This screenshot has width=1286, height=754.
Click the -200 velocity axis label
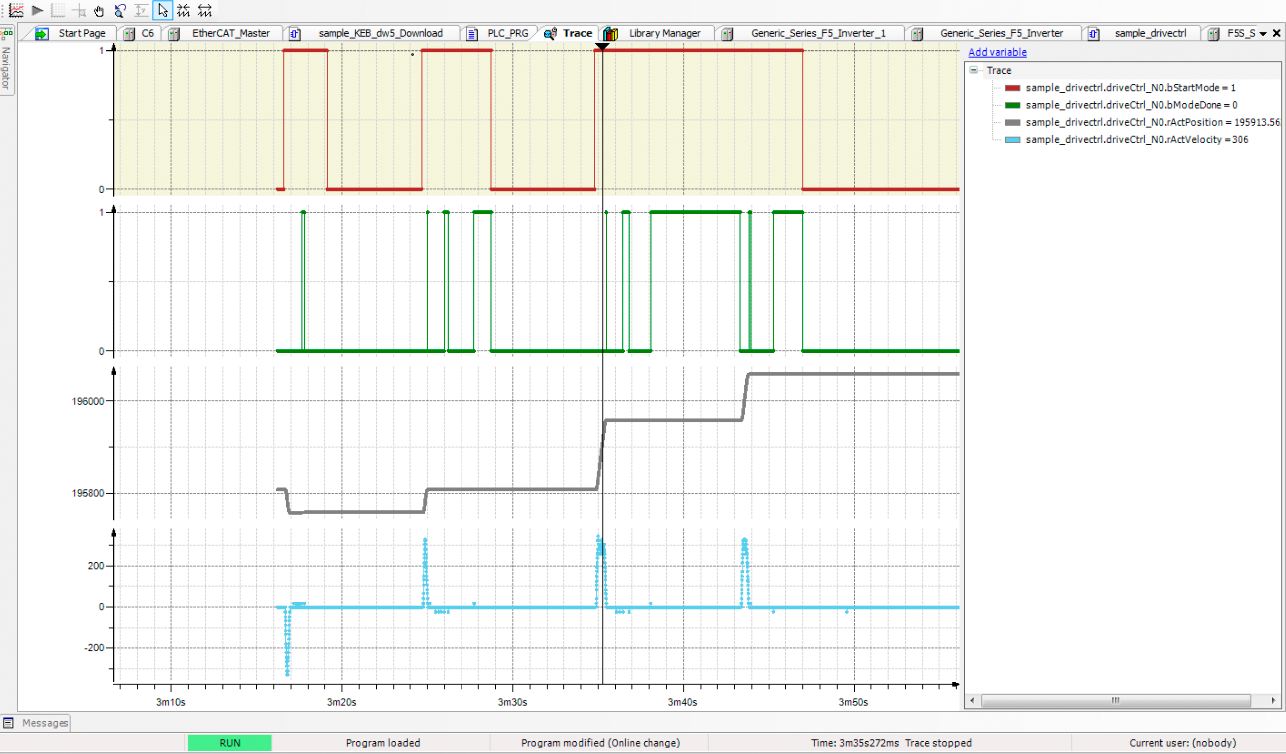[93, 647]
